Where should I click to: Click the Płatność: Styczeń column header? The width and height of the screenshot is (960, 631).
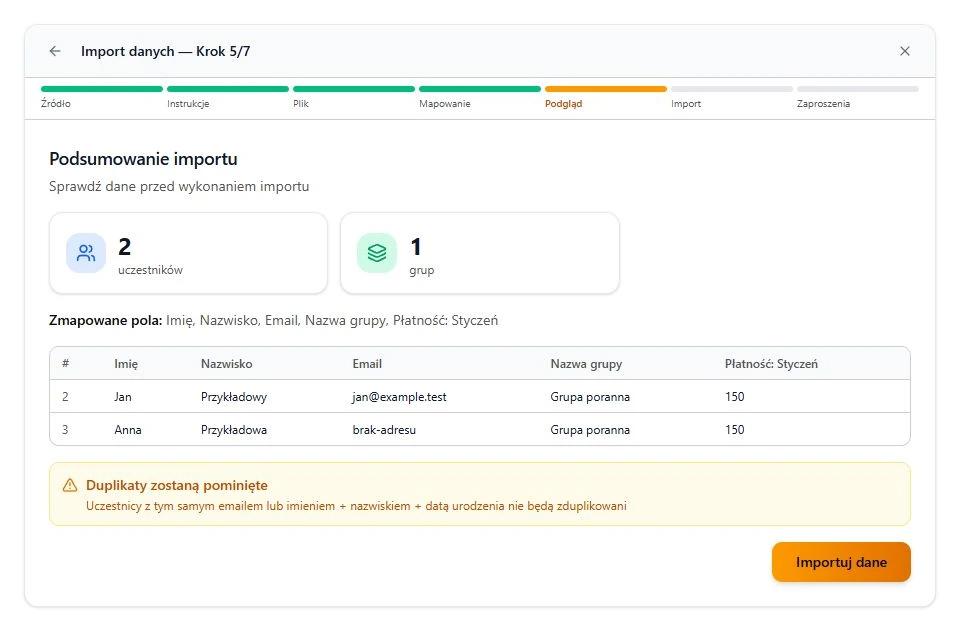(x=771, y=364)
